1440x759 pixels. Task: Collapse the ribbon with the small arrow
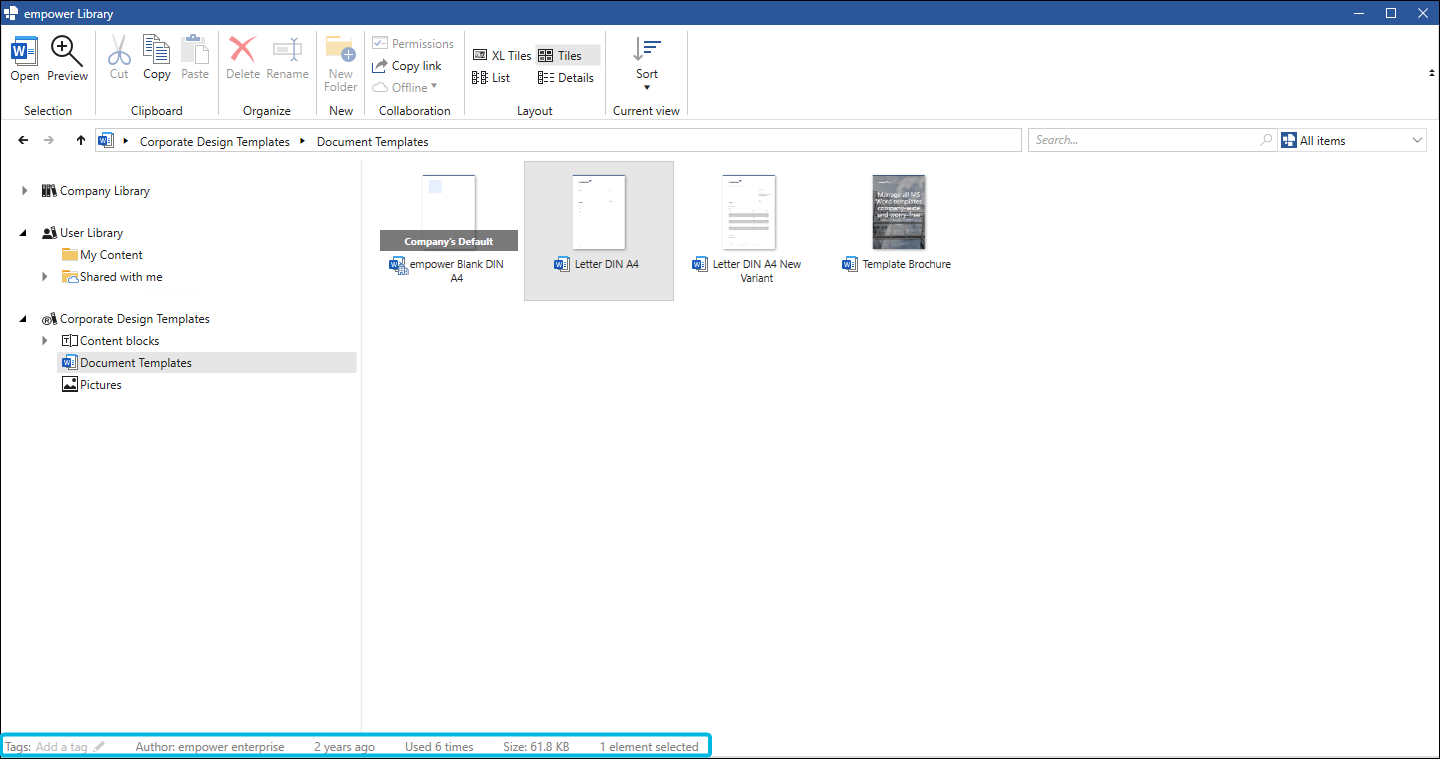click(x=1430, y=73)
